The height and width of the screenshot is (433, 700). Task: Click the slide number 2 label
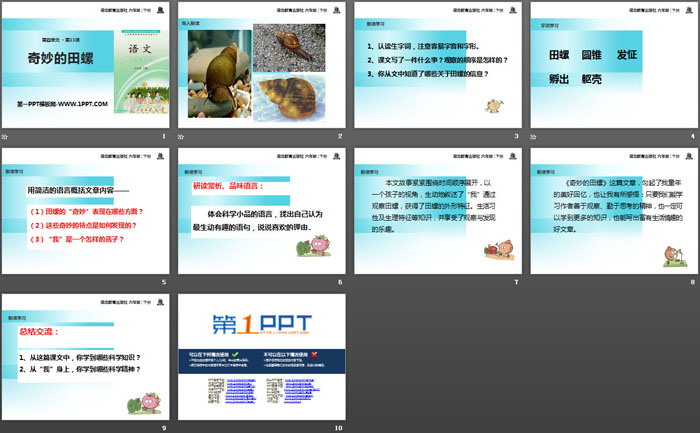340,136
